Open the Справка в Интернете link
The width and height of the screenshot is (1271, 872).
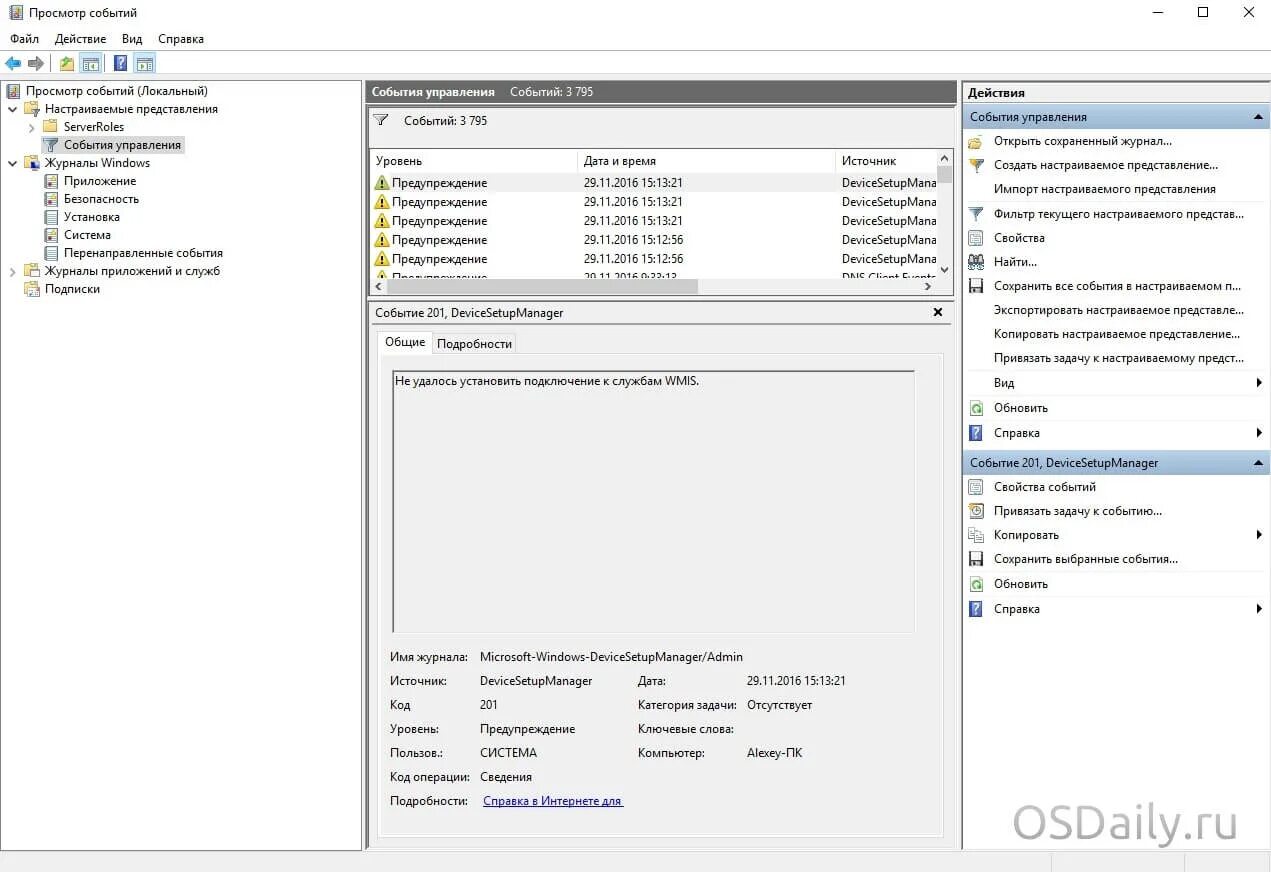coord(553,801)
